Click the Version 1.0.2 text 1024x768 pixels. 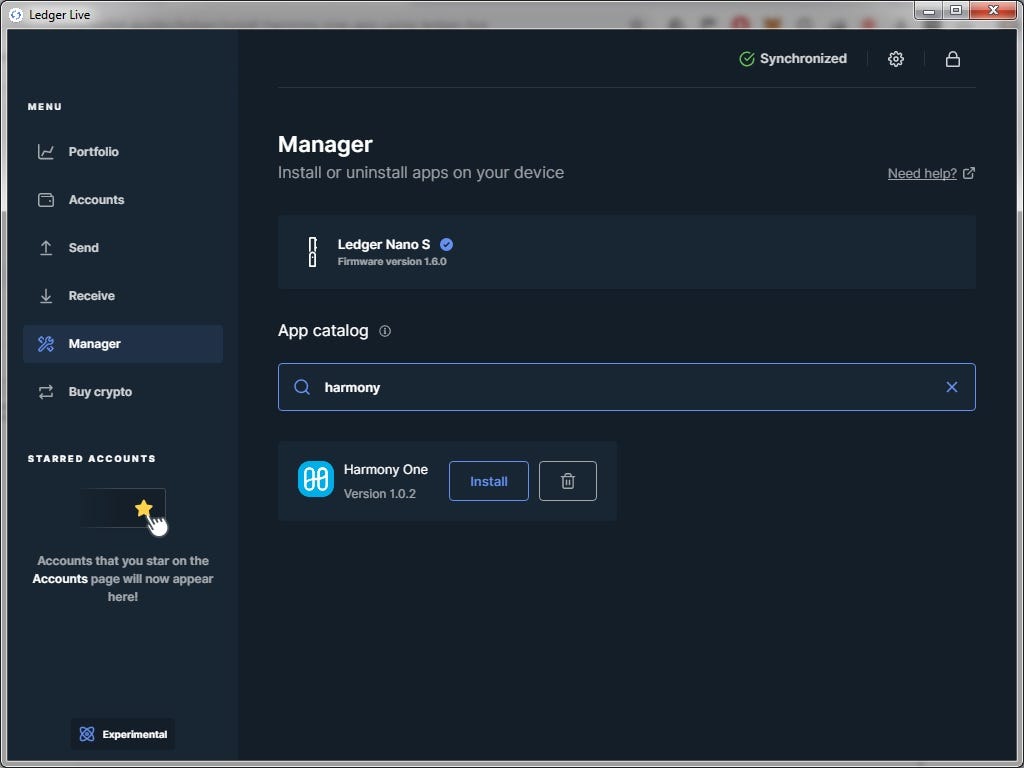379,494
